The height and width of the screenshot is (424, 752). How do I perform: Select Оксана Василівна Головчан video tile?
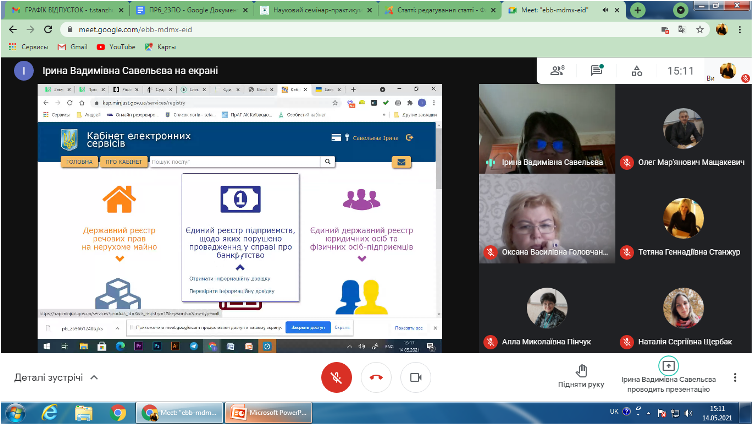pos(547,219)
